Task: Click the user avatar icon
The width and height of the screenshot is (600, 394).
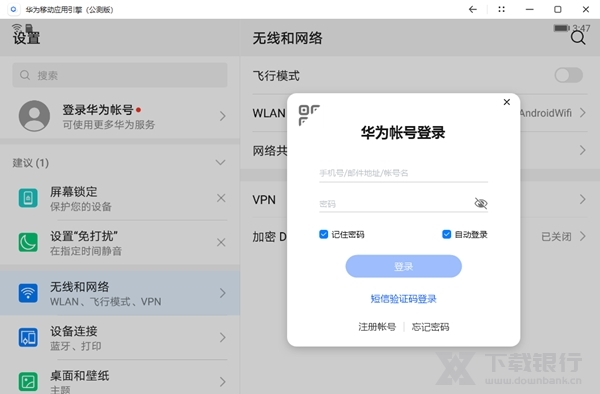Action: [34, 116]
